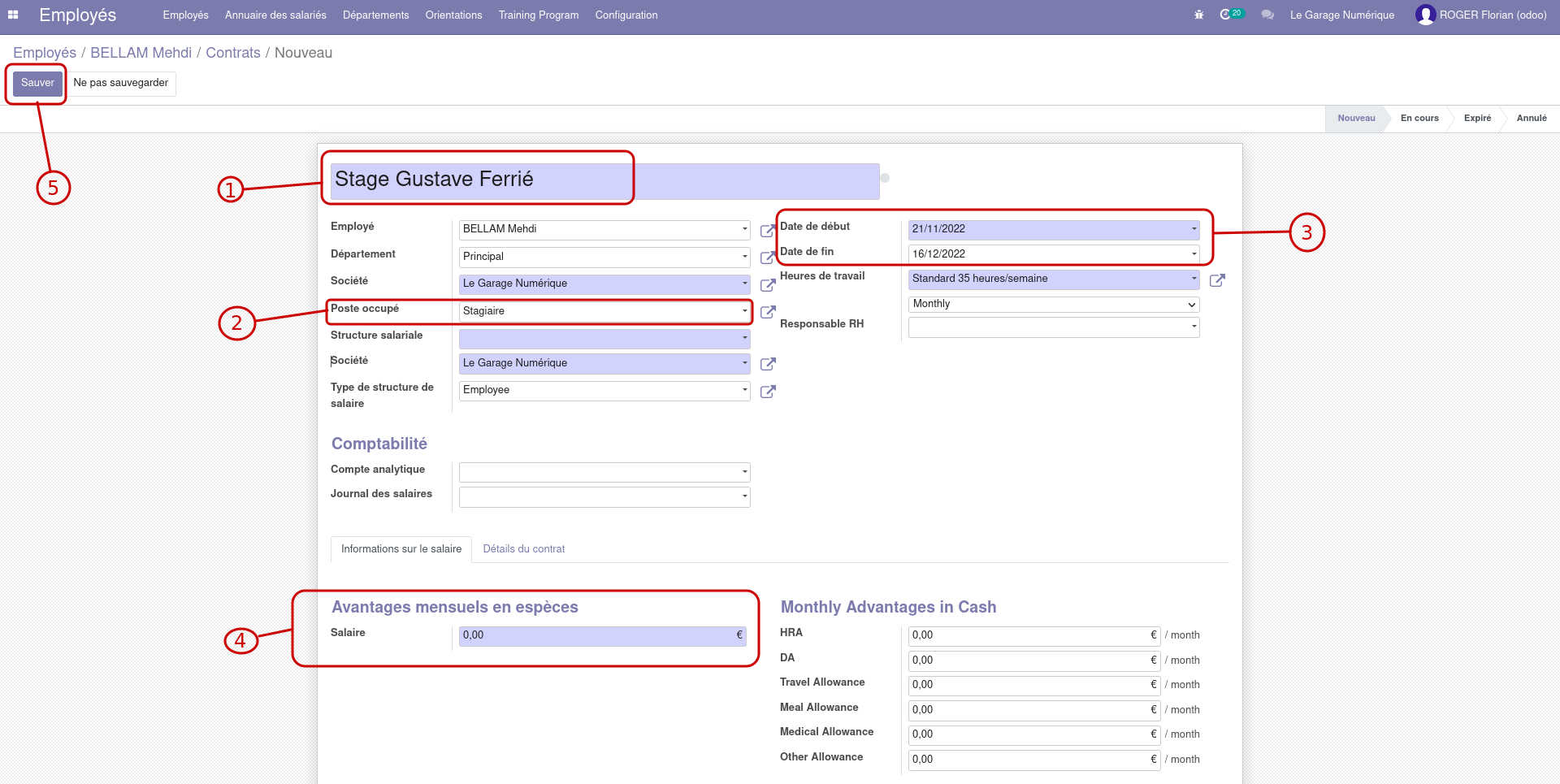The width and height of the screenshot is (1560, 784).
Task: Open external link next to Département field
Action: pyautogui.click(x=767, y=258)
